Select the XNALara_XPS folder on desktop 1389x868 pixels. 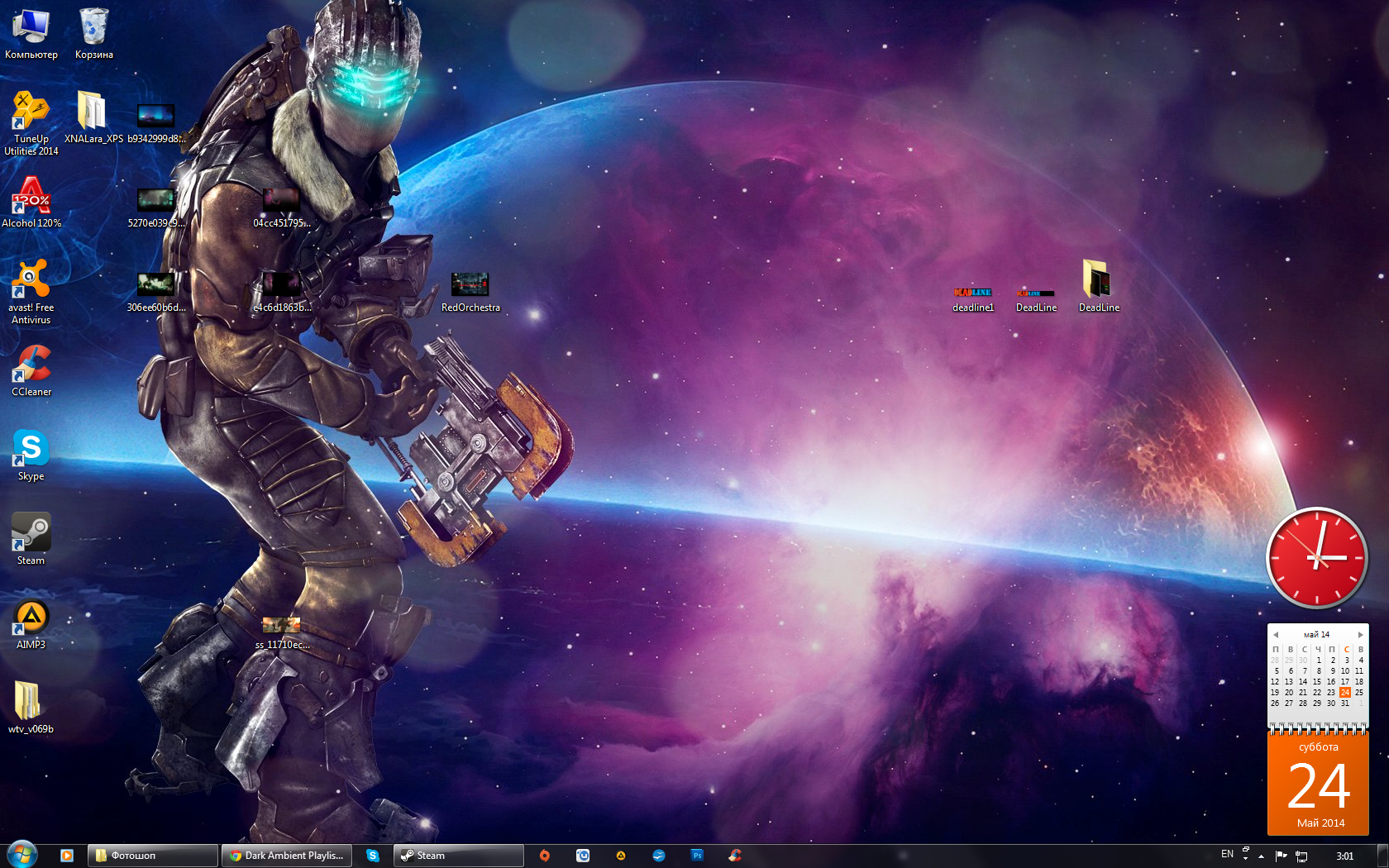[x=93, y=117]
